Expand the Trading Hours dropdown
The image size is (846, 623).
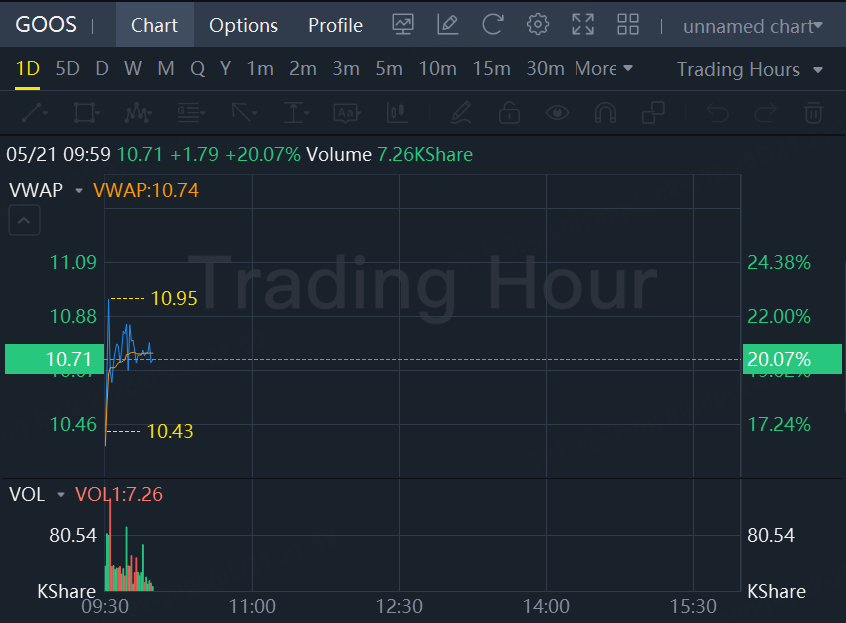tap(749, 69)
